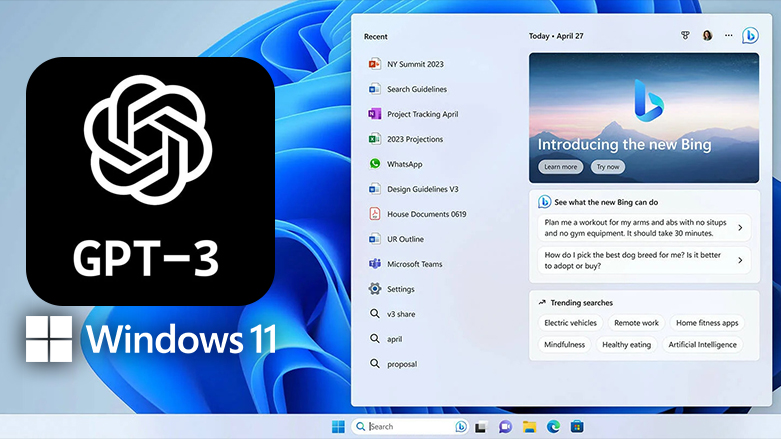Click the taskbar Search input field
This screenshot has width=781, height=439.
tap(410, 427)
